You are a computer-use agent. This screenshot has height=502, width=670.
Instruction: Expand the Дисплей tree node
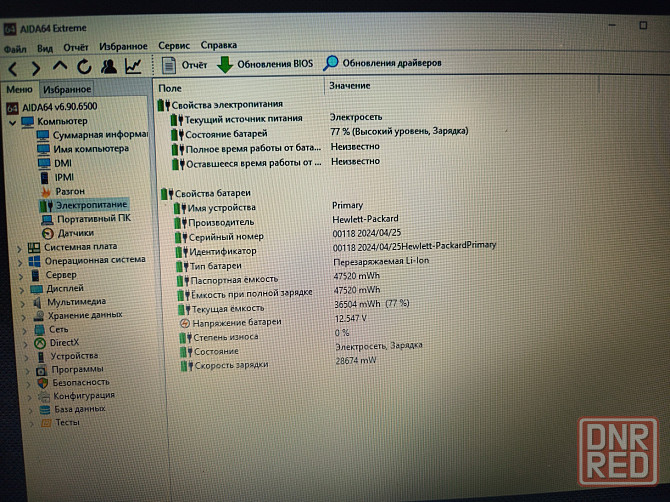click(x=22, y=288)
